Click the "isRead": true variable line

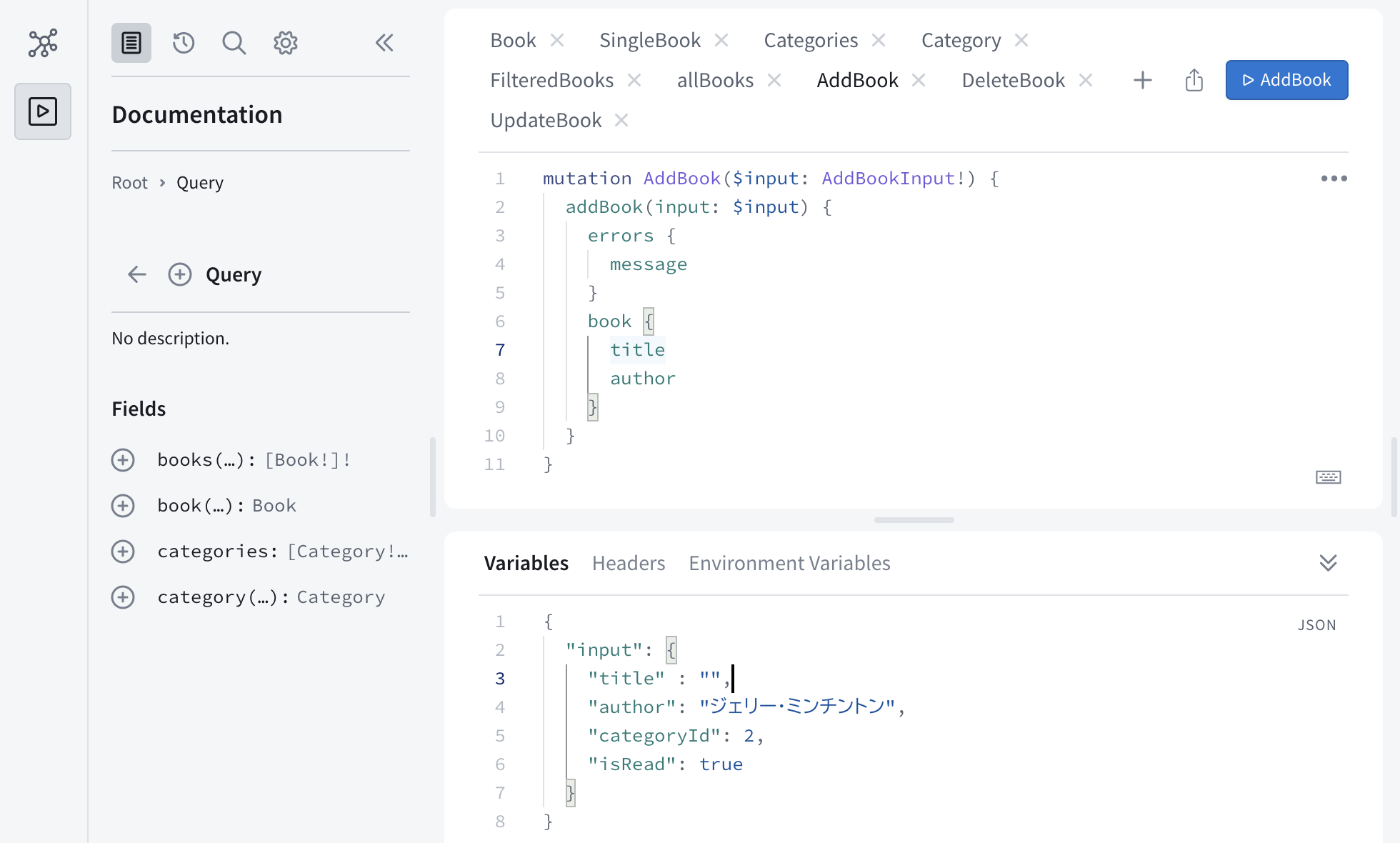pos(665,764)
